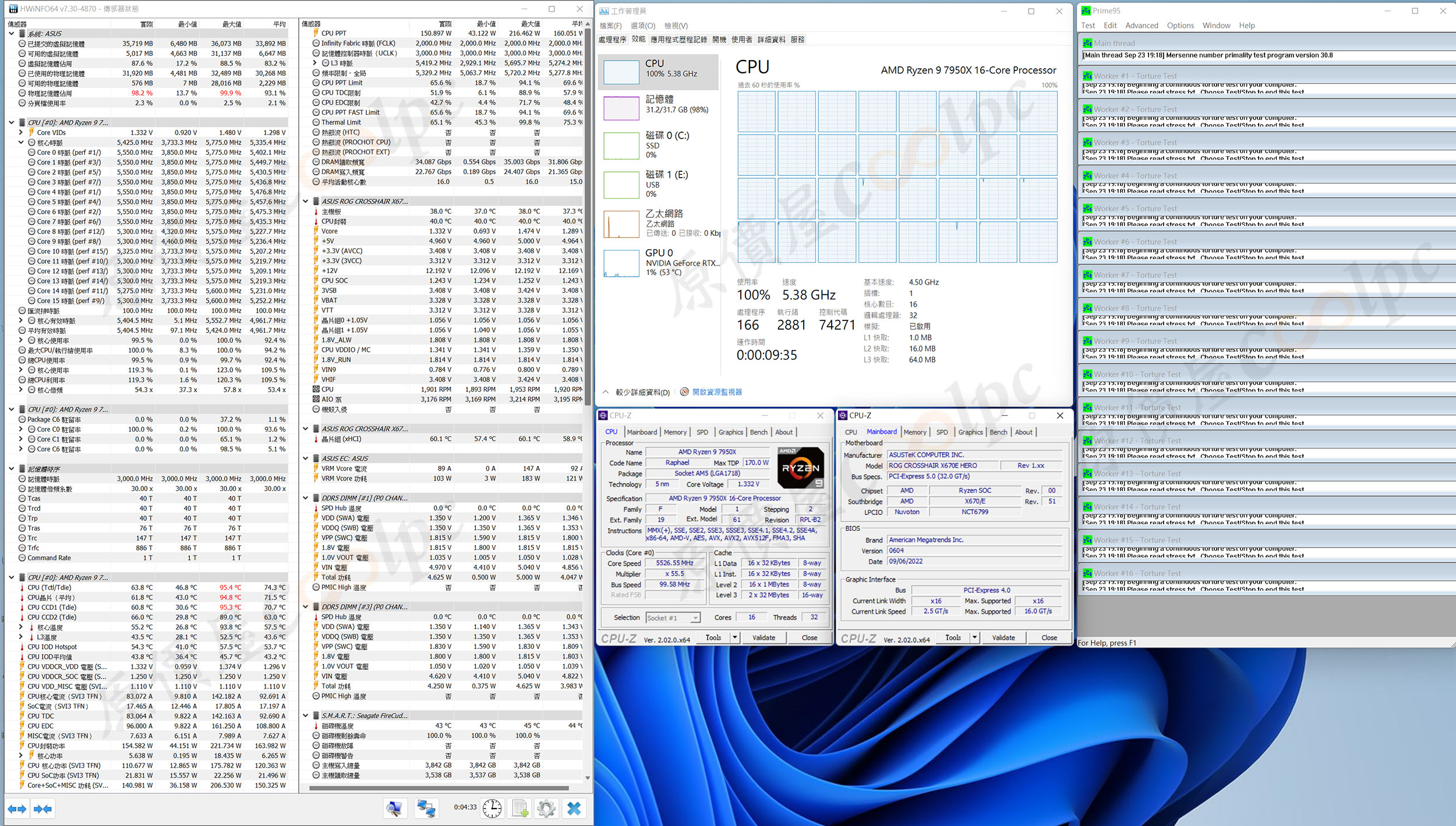Open HWiNFO sensor search magnifier icon
The width and height of the screenshot is (1456, 826).
click(394, 808)
